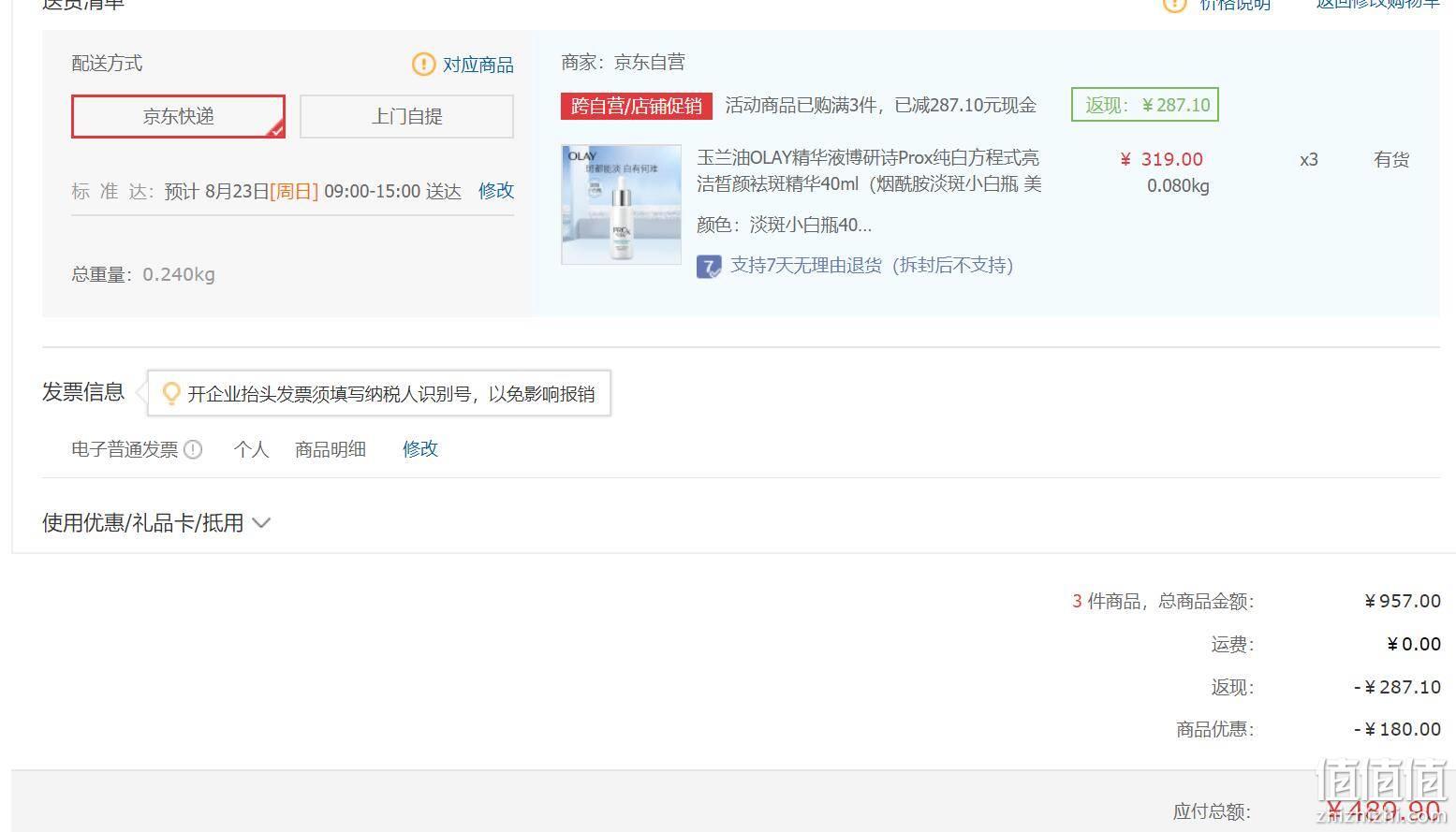The image size is (1456, 832).
Task: Click the light bulb tip icon
Action: click(170, 393)
